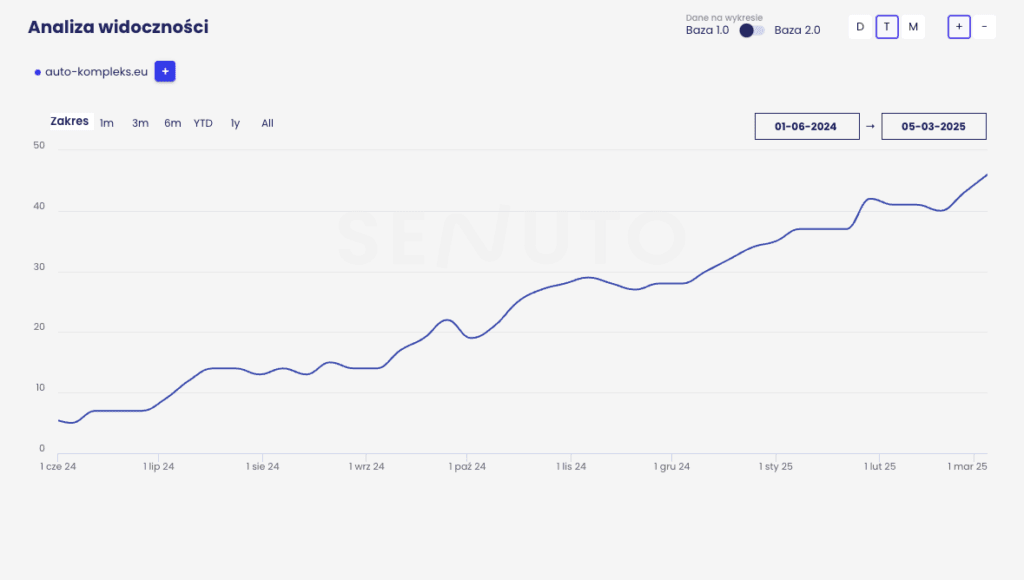Switch range to 1y
The image size is (1024, 580).
pyautogui.click(x=235, y=123)
